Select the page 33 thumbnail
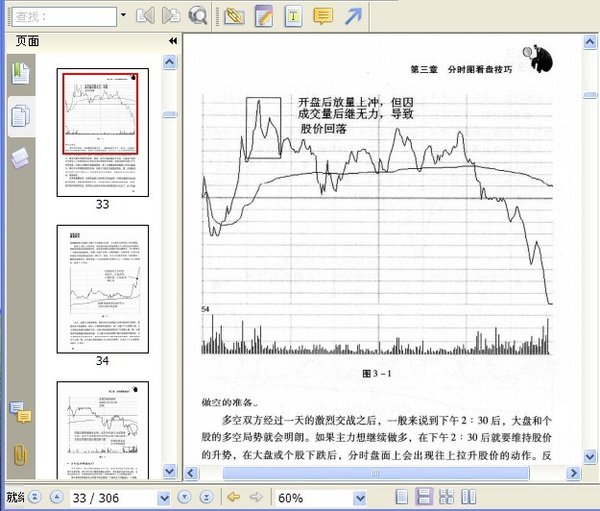Screen dimensions: 600x511 [103, 132]
